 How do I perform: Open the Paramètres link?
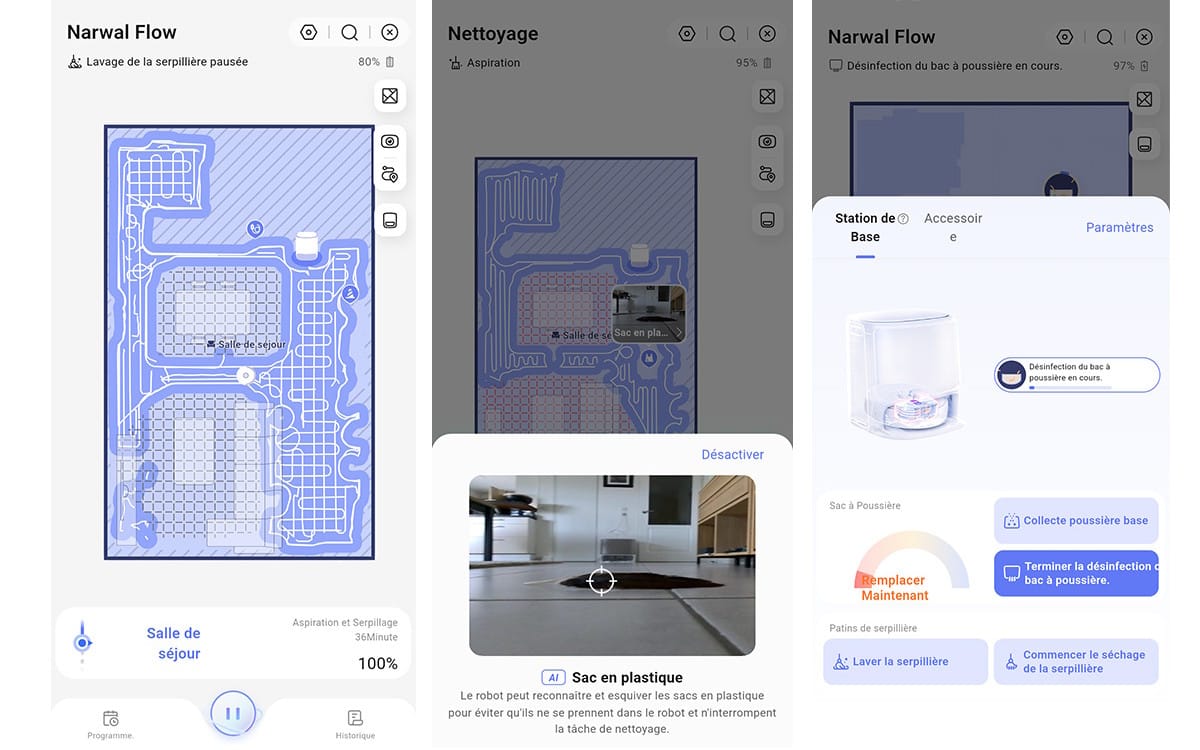pyautogui.click(x=1120, y=227)
